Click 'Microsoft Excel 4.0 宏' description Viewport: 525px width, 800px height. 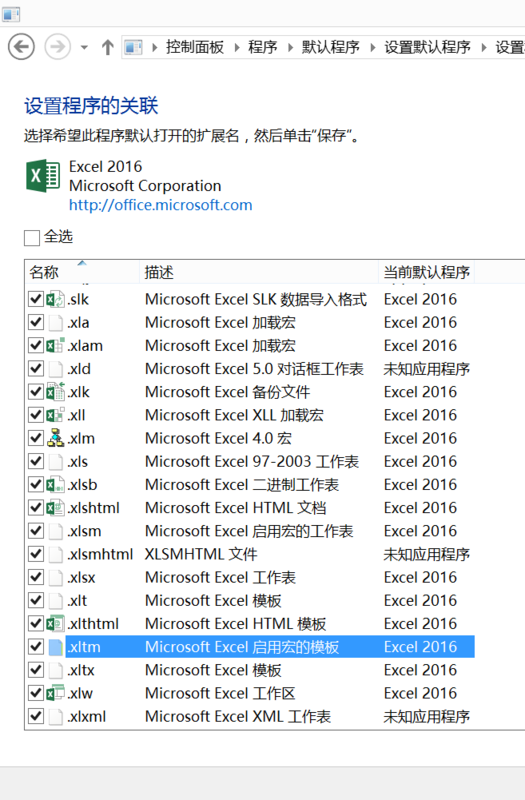pos(218,438)
